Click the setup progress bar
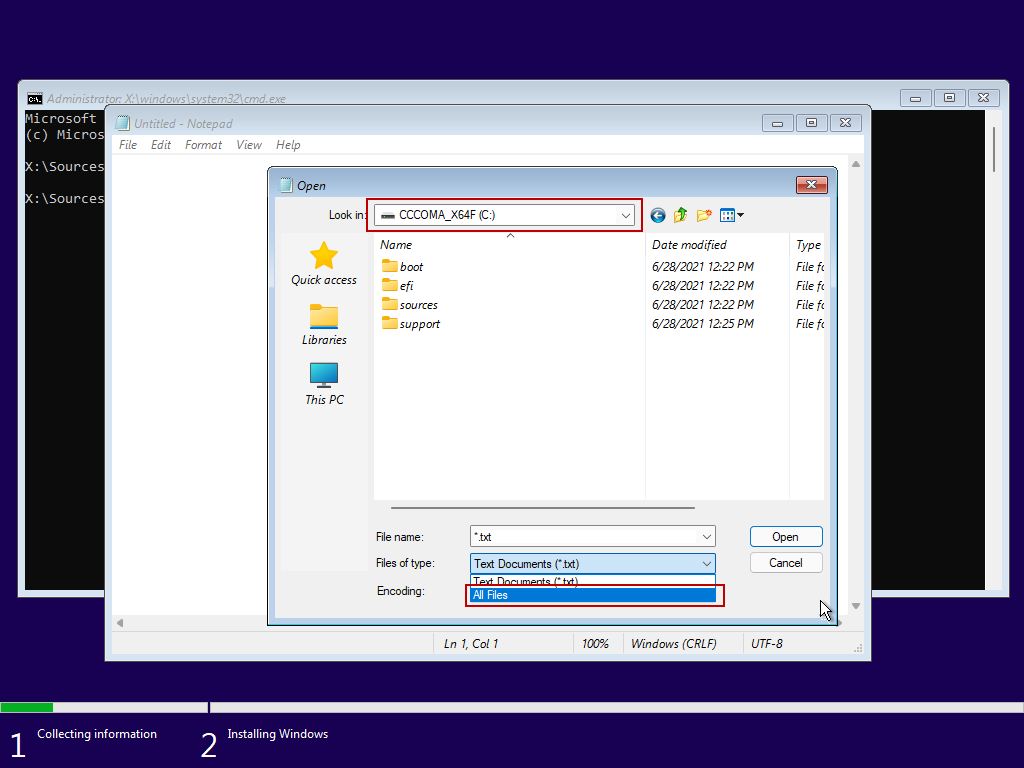1024x768 pixels. 512,707
